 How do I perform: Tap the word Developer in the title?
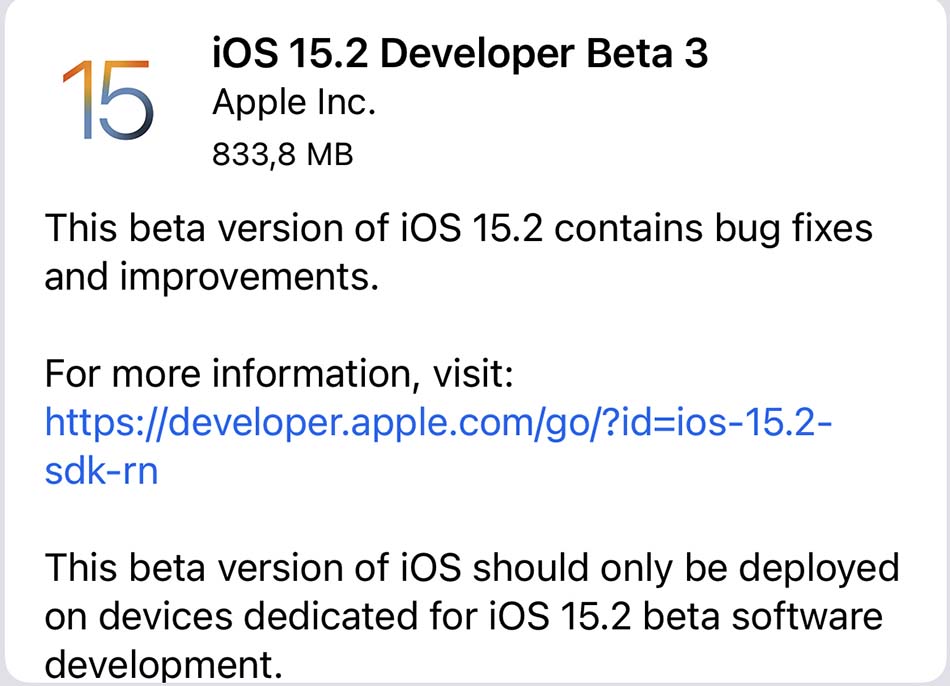[477, 54]
